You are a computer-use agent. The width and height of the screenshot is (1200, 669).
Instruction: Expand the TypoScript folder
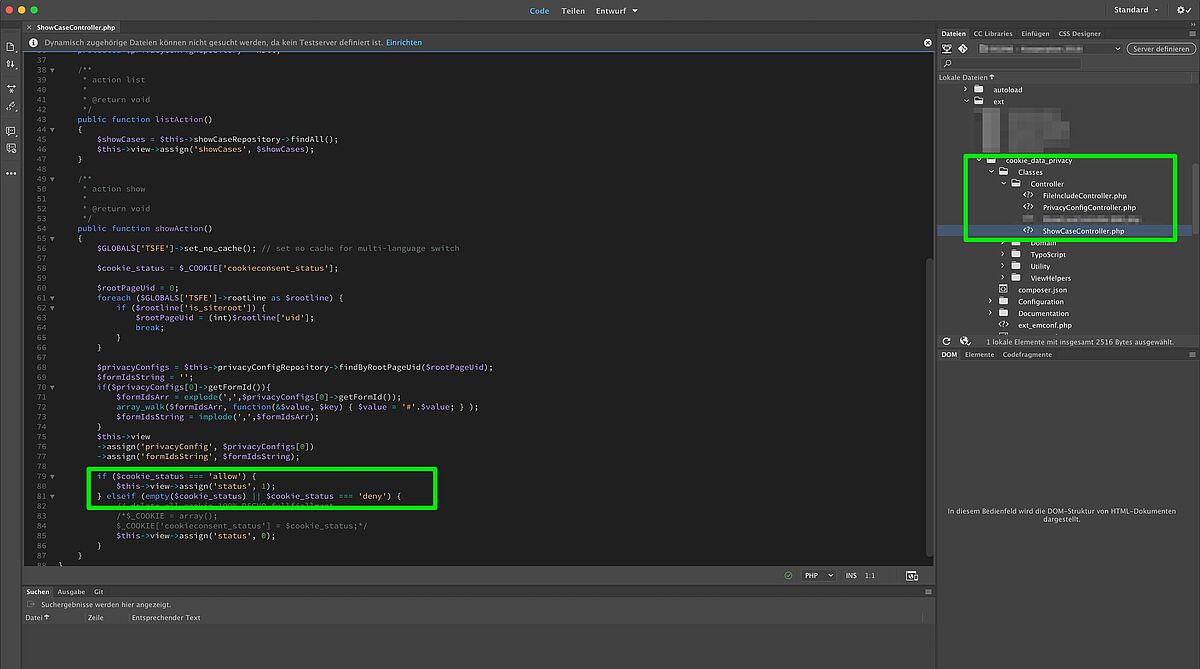1002,255
